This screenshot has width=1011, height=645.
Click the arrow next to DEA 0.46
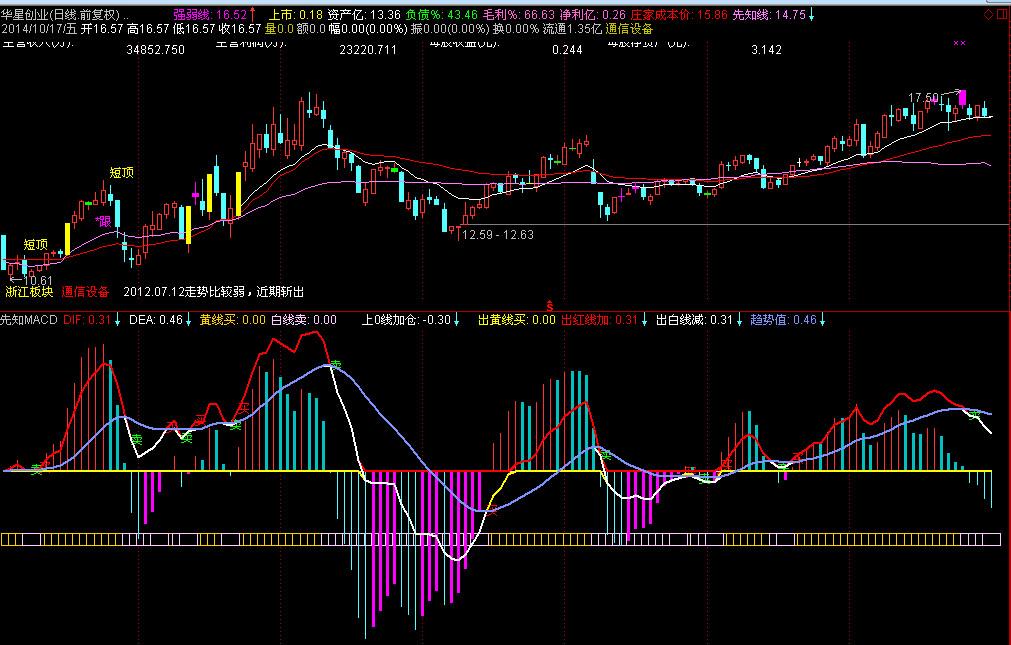pos(188,320)
